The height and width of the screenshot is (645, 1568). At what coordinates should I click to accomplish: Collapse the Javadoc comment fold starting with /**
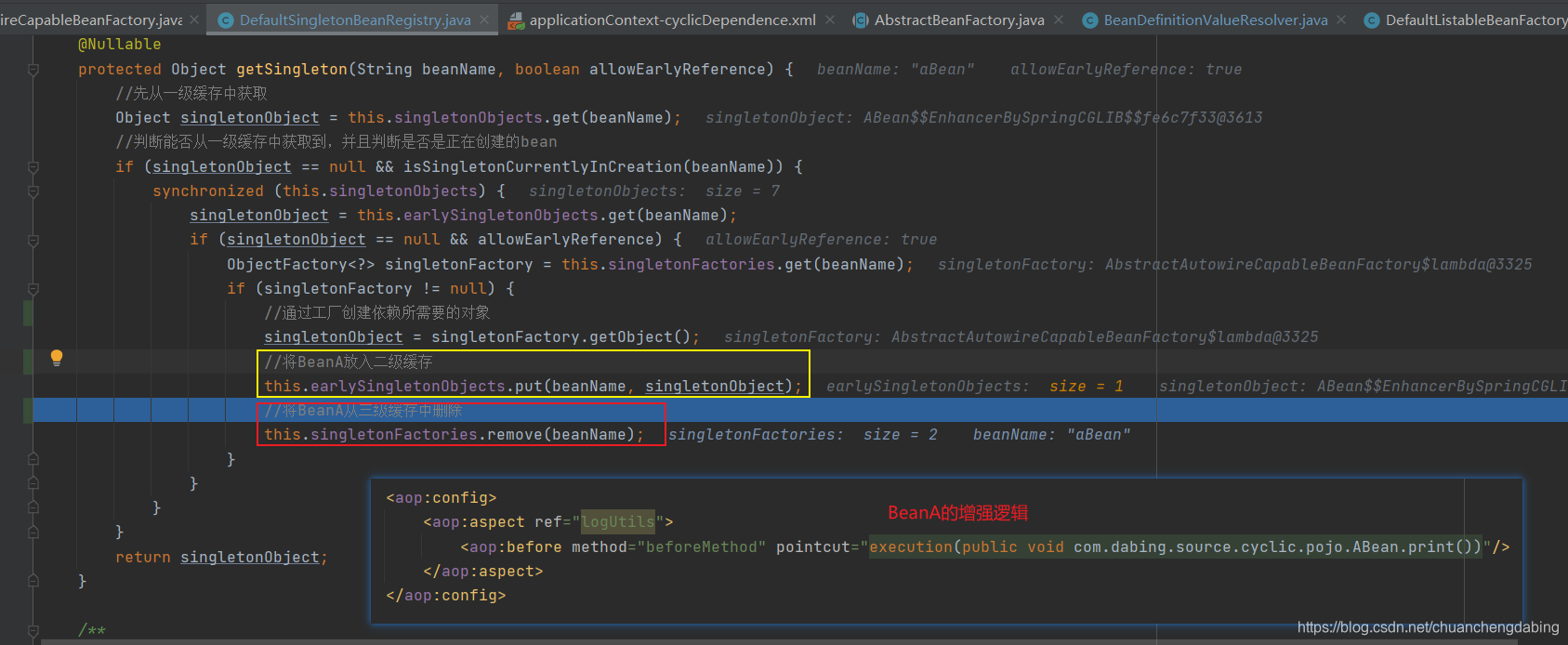33,631
